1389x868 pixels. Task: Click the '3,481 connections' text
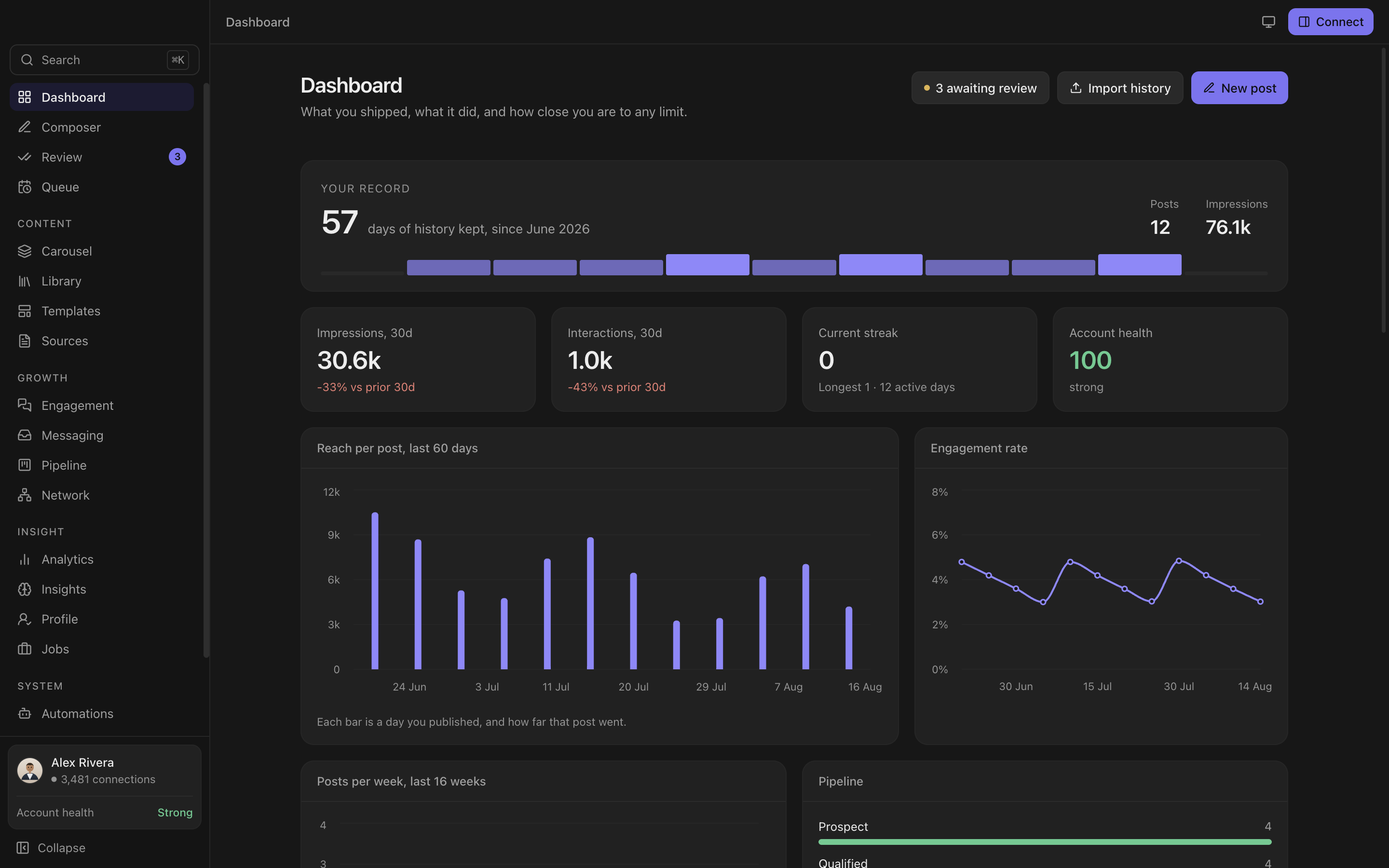pyautogui.click(x=108, y=779)
